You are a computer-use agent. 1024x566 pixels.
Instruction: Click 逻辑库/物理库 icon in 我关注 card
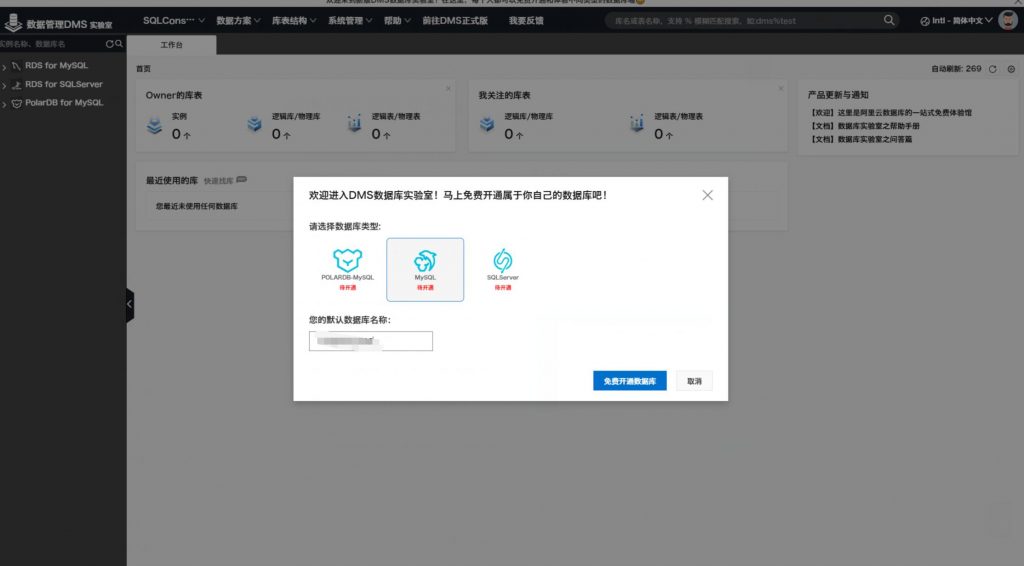[487, 123]
